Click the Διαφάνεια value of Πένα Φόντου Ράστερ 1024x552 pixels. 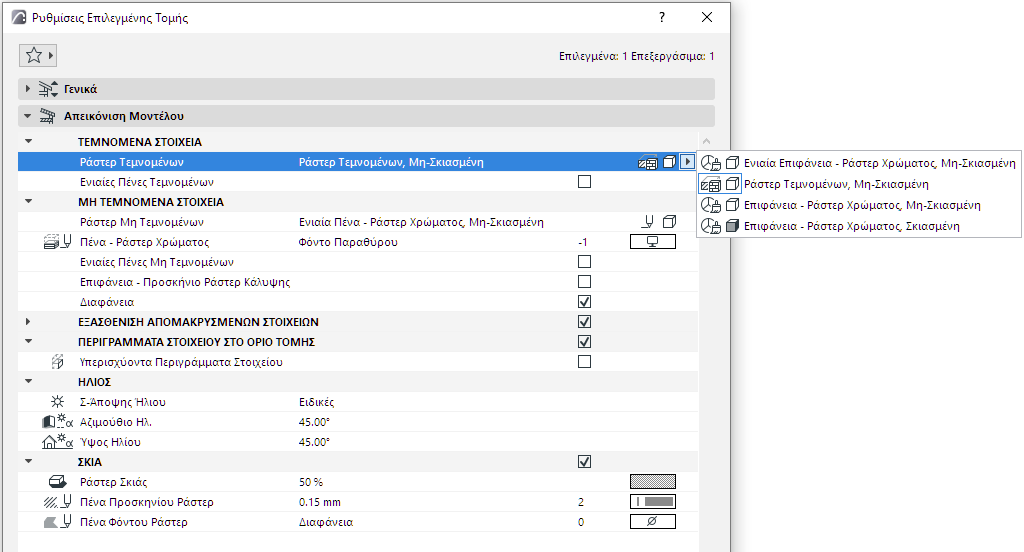(x=326, y=523)
